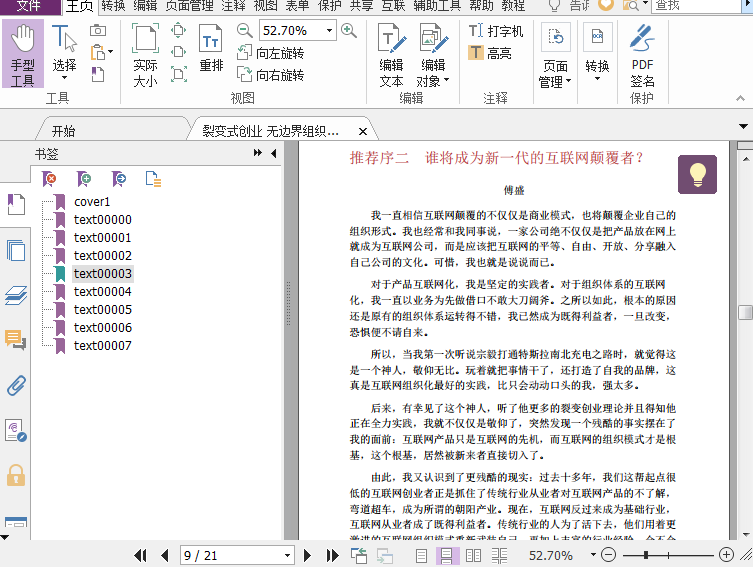The height and width of the screenshot is (567, 753).
Task: Rotate the page right (向右旋转)
Action: tap(271, 74)
